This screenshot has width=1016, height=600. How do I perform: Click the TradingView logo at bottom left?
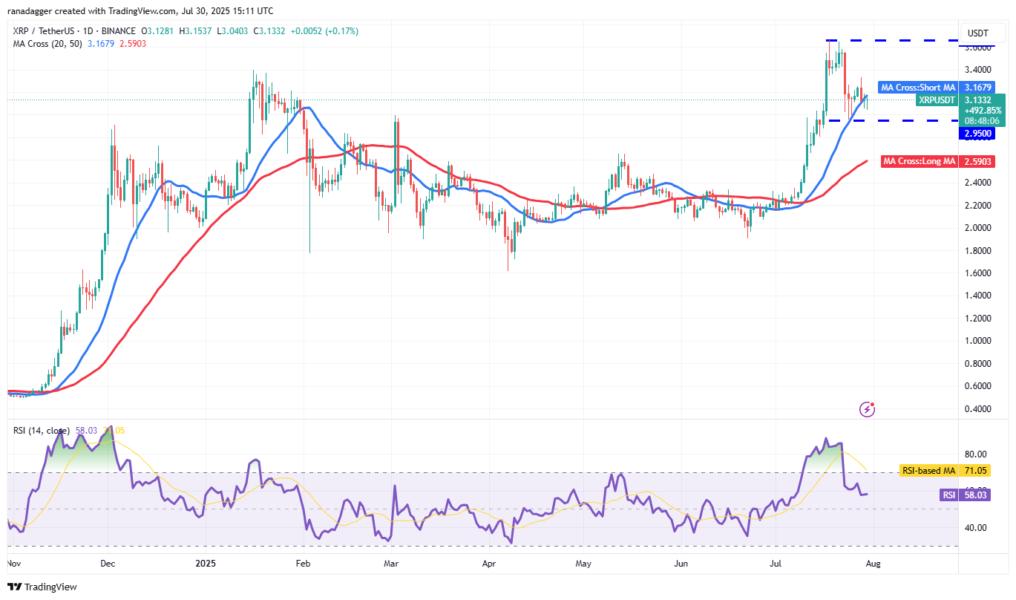point(41,588)
